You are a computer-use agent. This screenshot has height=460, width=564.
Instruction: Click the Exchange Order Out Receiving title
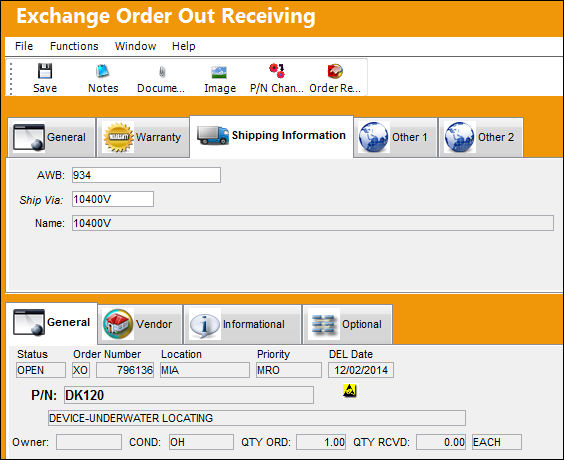tap(166, 17)
